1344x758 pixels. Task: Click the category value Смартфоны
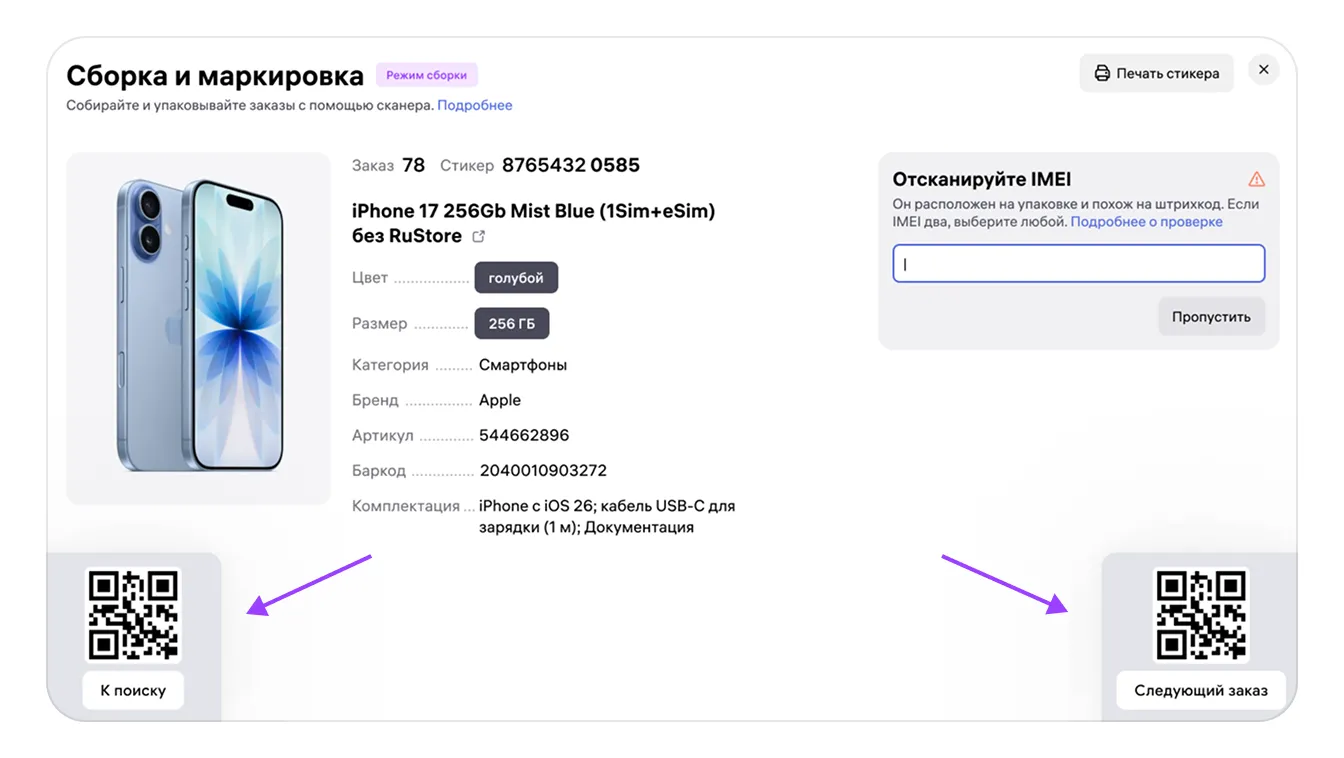pos(523,365)
